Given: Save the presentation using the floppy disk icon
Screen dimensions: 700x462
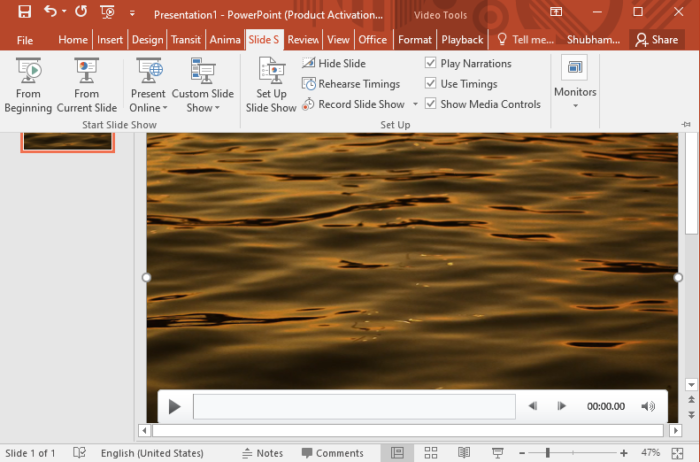Looking at the screenshot, I should click(24, 12).
